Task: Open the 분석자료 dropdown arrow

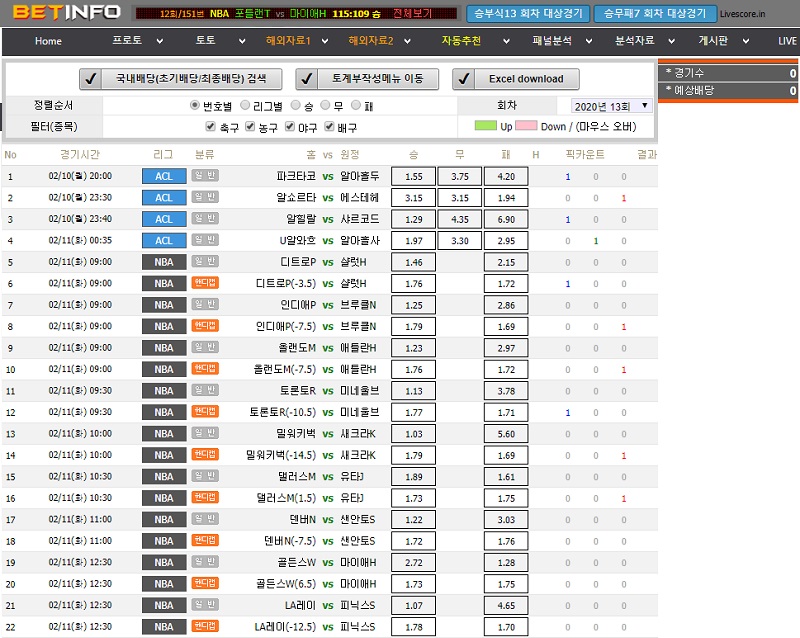Action: tap(672, 42)
